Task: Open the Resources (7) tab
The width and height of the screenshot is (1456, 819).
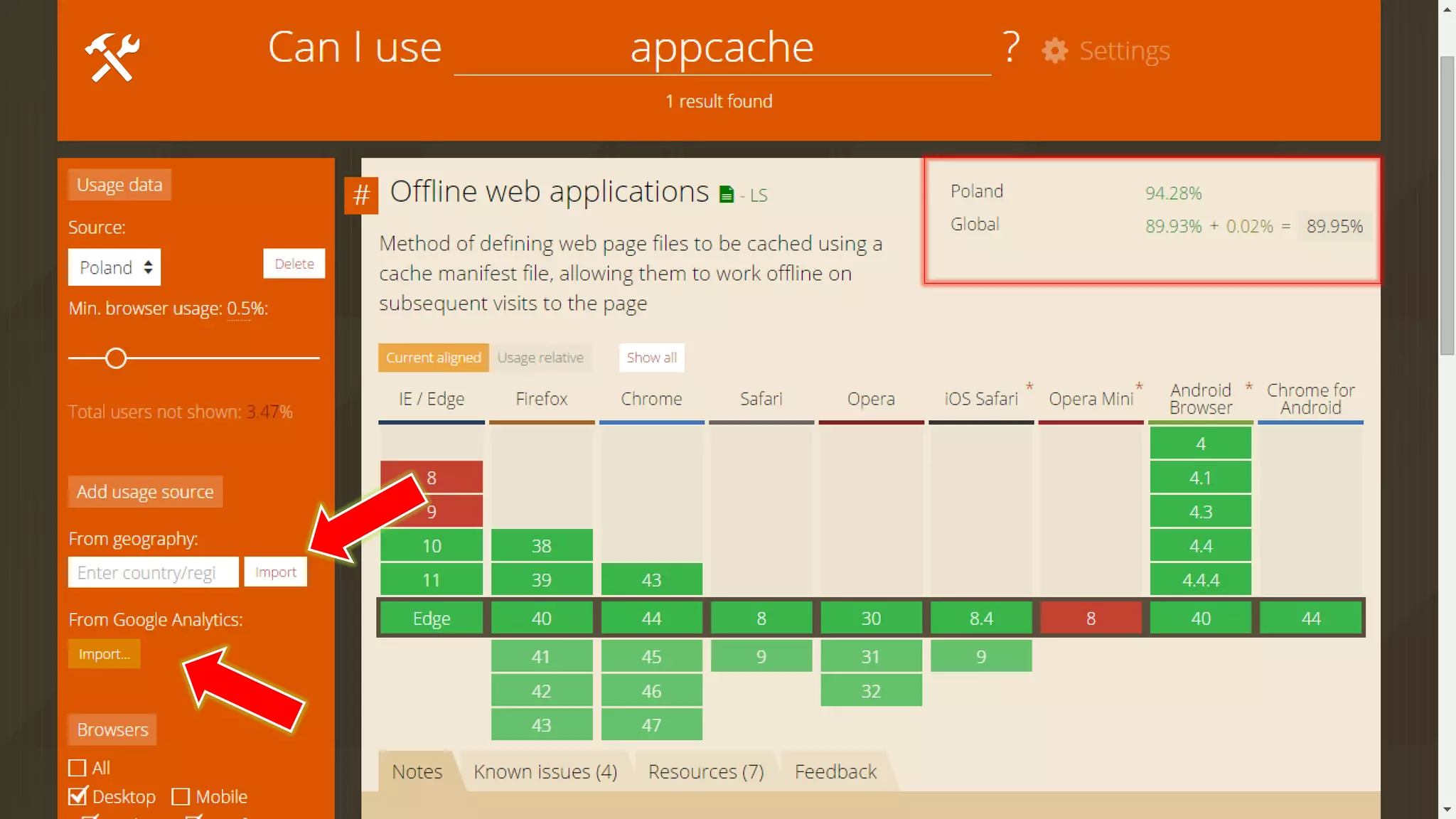Action: [706, 771]
